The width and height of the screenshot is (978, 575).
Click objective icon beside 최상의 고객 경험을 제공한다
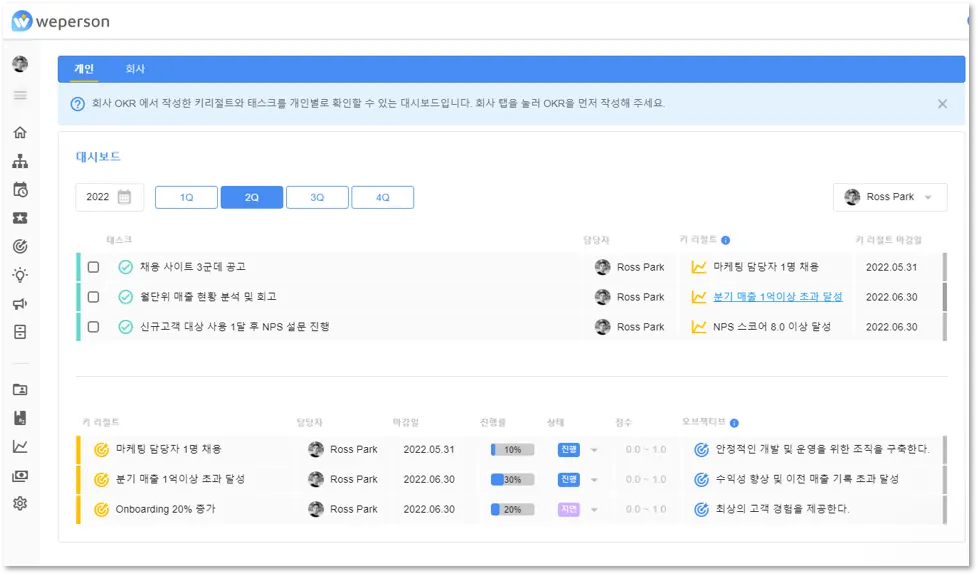tap(702, 510)
